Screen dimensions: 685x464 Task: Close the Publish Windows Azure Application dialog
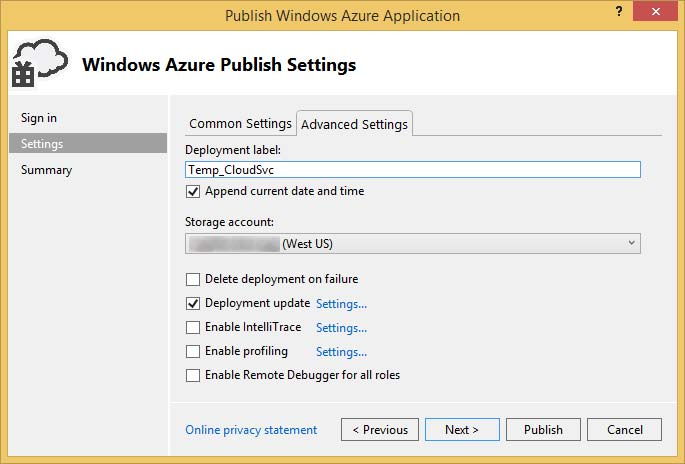(654, 15)
